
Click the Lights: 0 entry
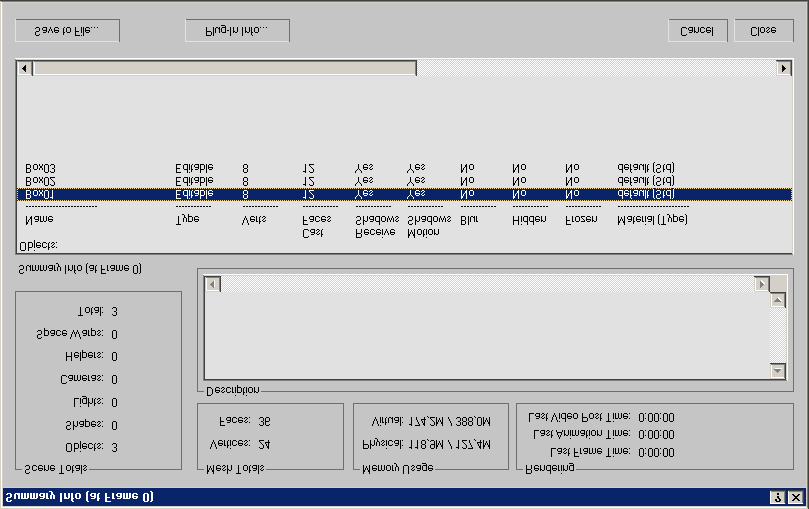tap(95, 402)
